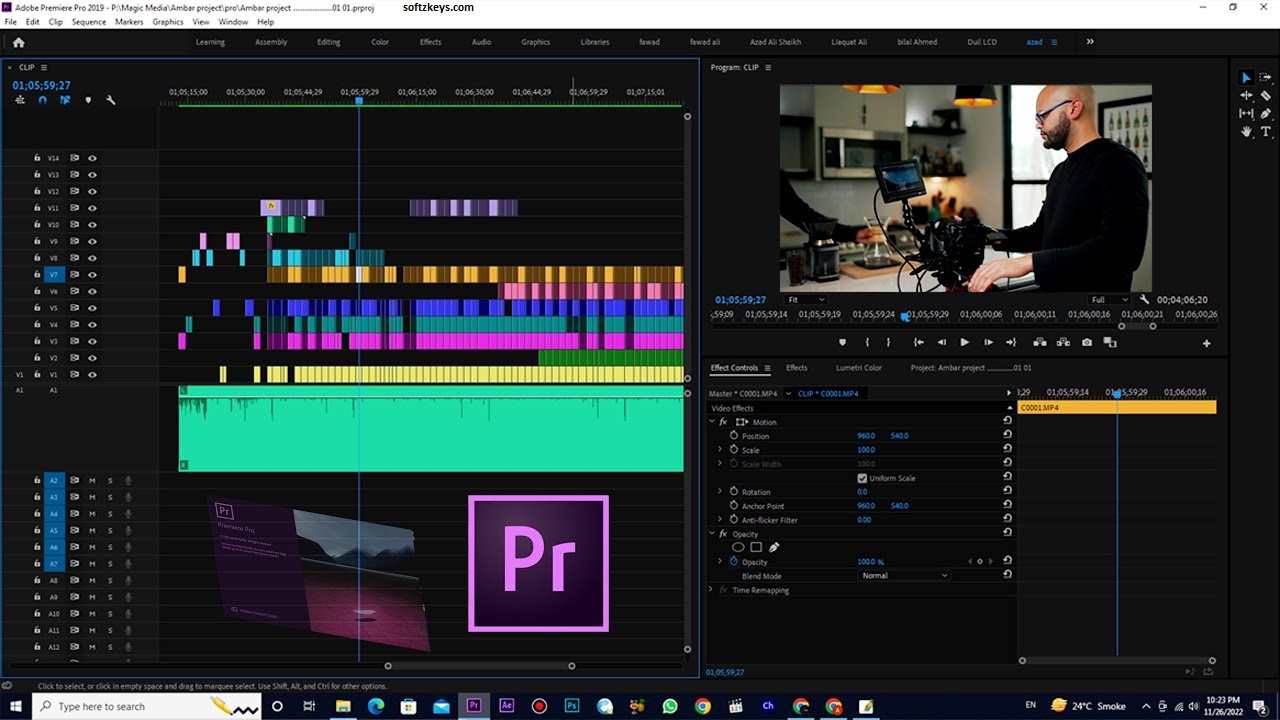1280x720 pixels.
Task: Select the Hand tool
Action: (x=1246, y=132)
